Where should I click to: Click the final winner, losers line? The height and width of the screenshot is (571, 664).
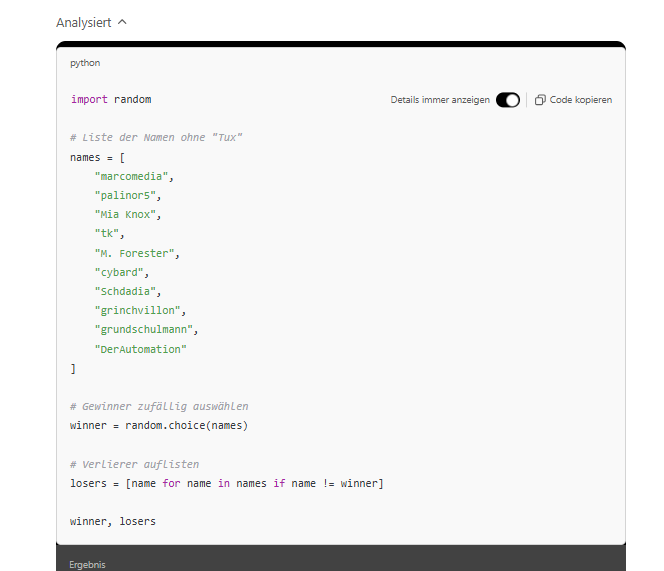(113, 522)
